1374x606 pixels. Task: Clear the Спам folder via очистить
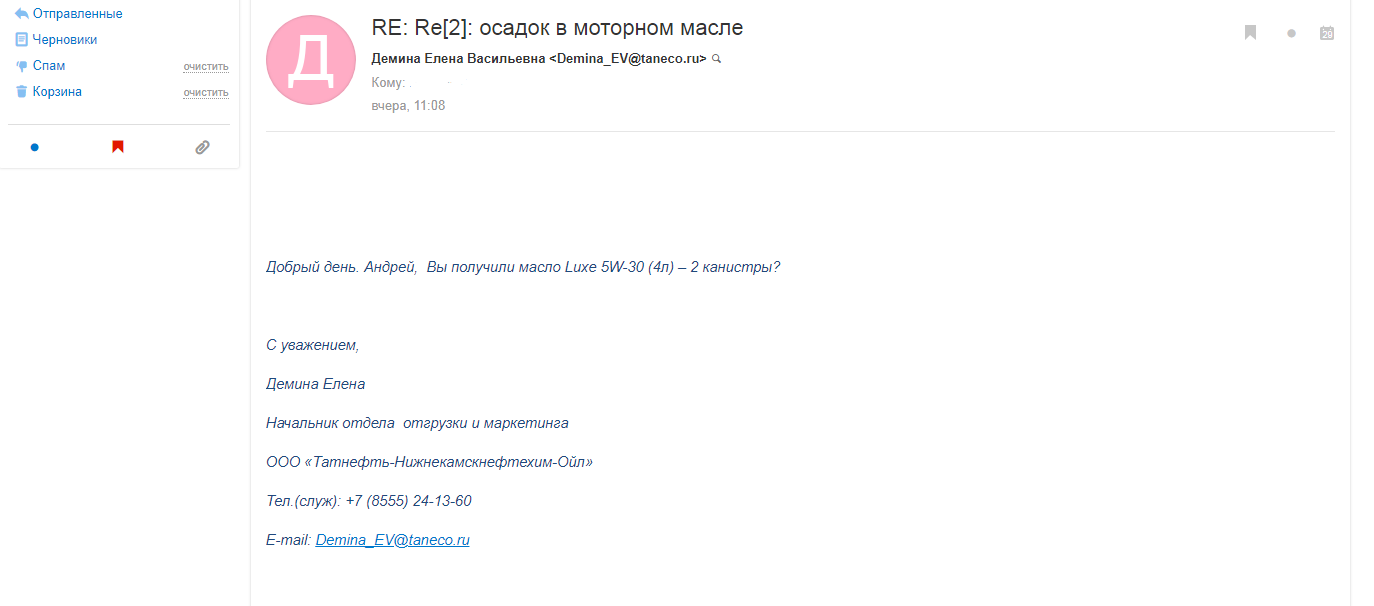click(206, 67)
